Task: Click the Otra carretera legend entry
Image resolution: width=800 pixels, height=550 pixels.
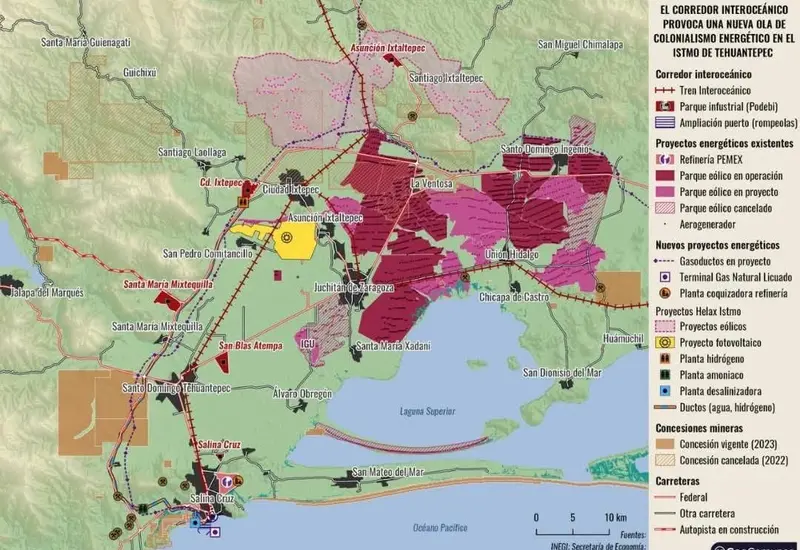Action: tap(707, 513)
